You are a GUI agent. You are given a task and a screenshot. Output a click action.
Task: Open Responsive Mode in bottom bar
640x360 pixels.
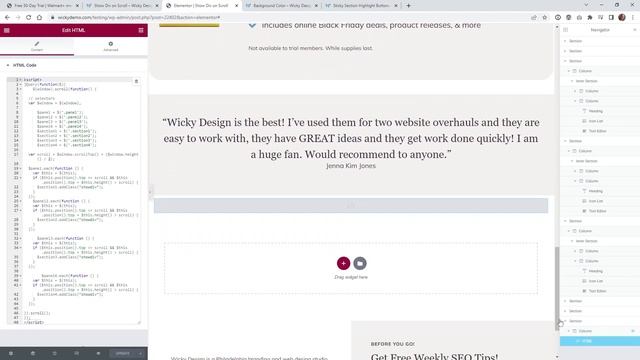[76, 353]
